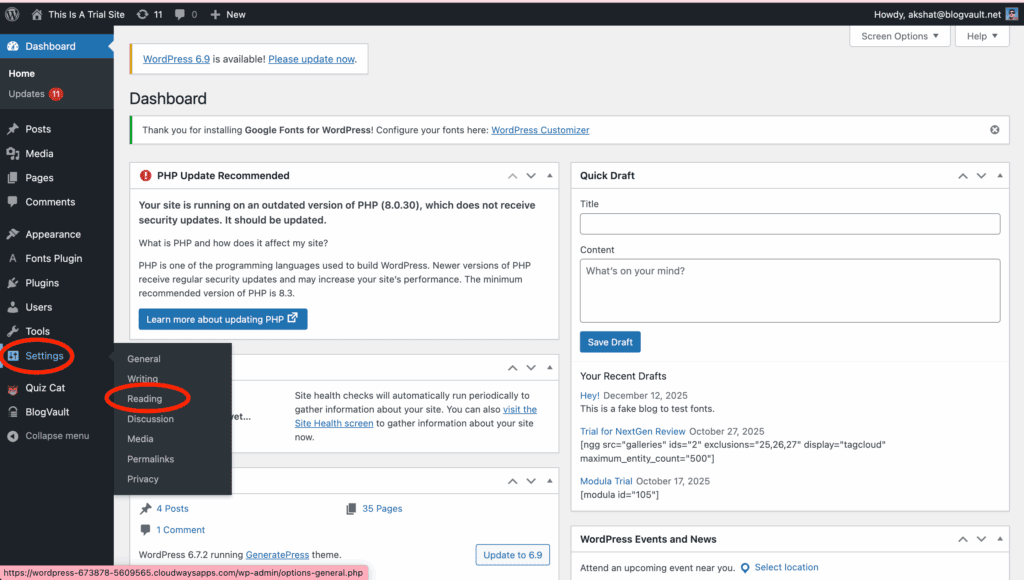Open the Plugins plug icon
Image resolution: width=1024 pixels, height=580 pixels.
click(12, 283)
